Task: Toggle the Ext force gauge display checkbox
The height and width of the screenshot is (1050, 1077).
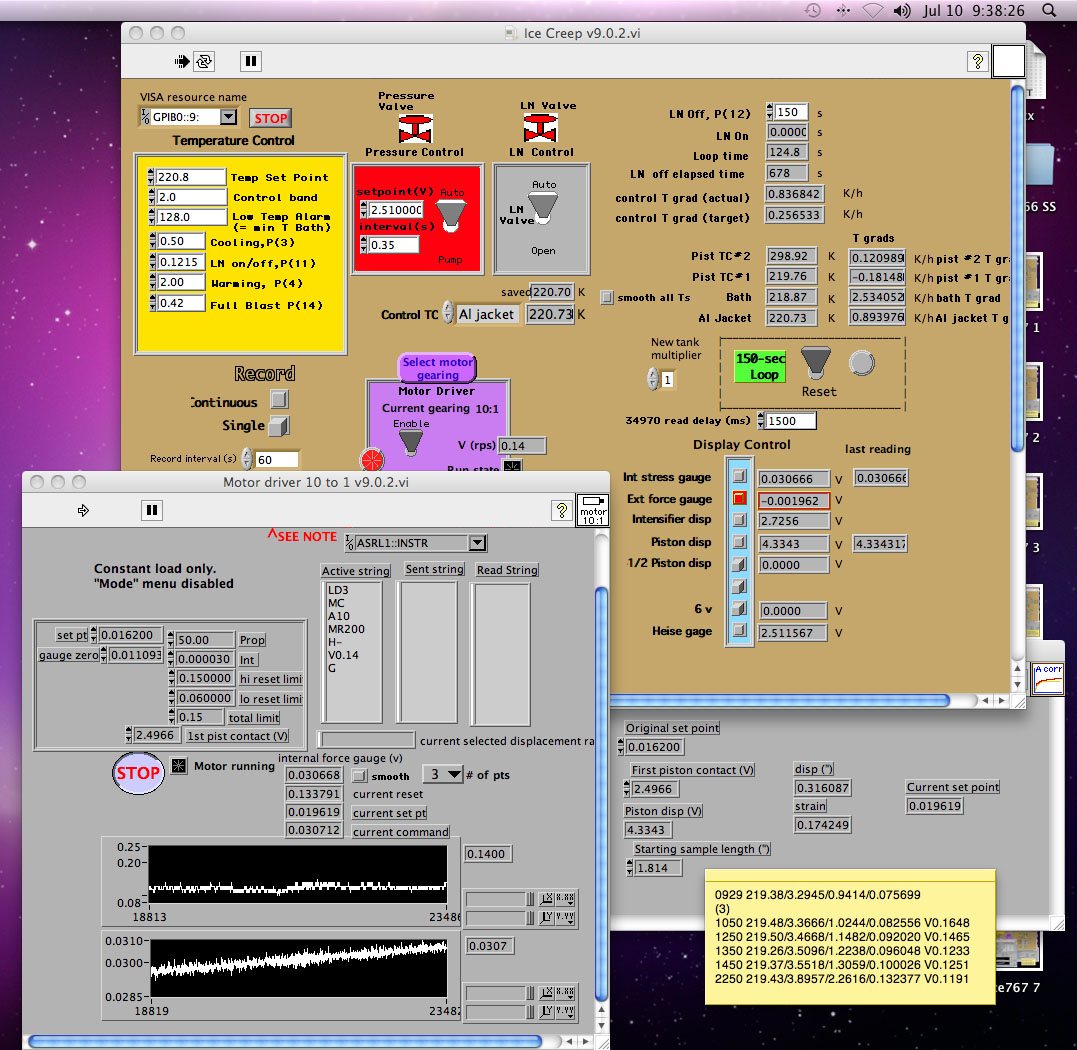Action: point(740,498)
